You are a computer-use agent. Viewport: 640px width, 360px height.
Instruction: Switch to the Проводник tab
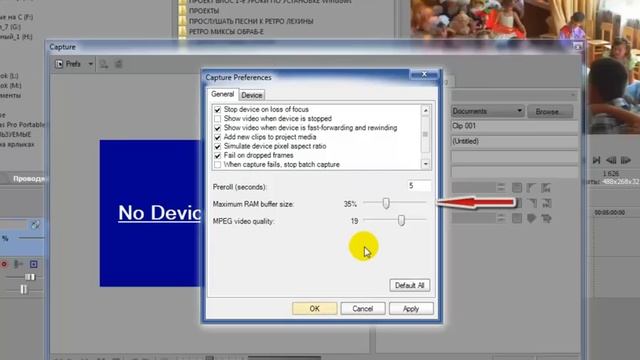click(x=28, y=178)
